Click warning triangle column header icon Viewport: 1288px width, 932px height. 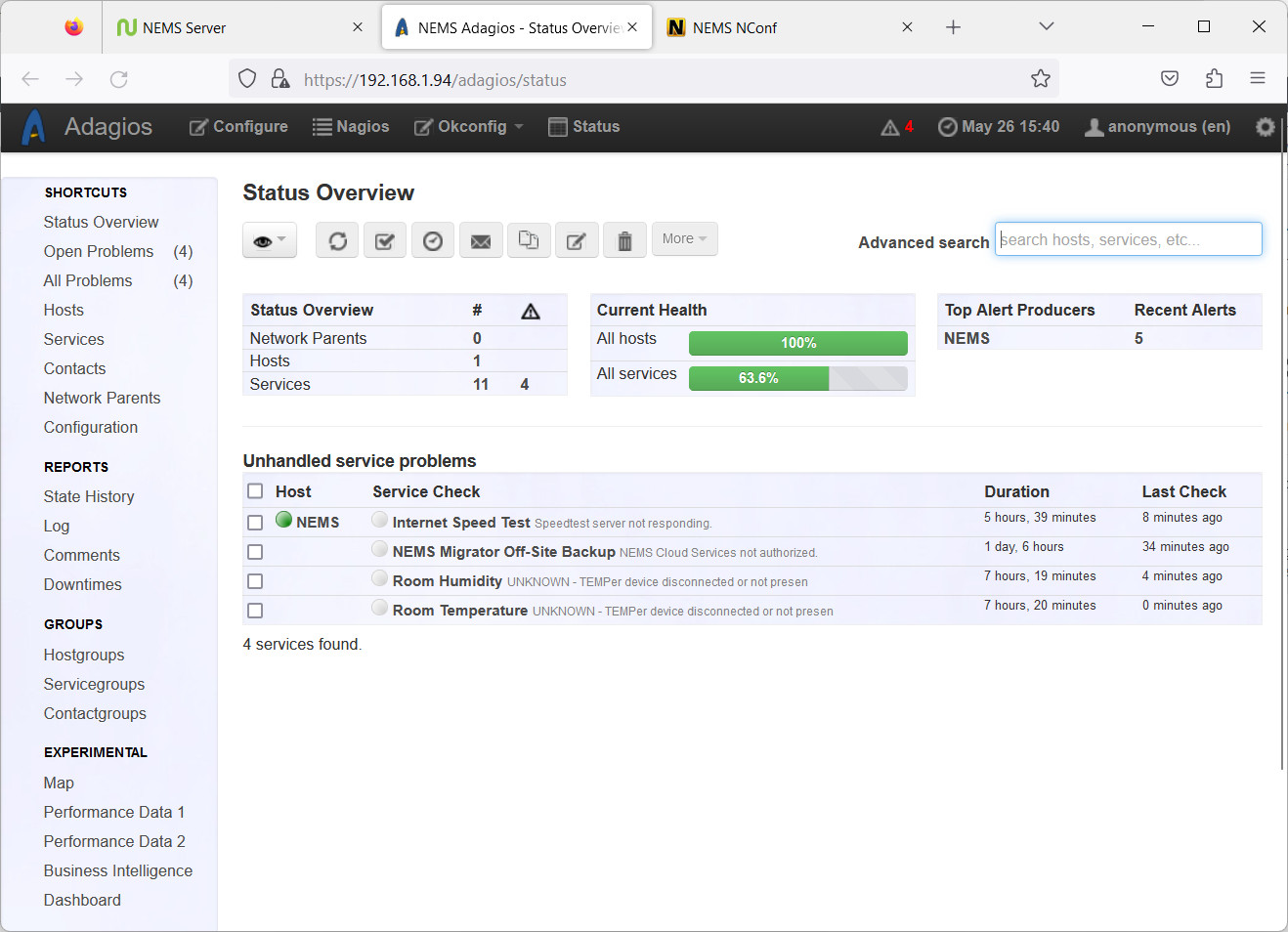click(531, 312)
